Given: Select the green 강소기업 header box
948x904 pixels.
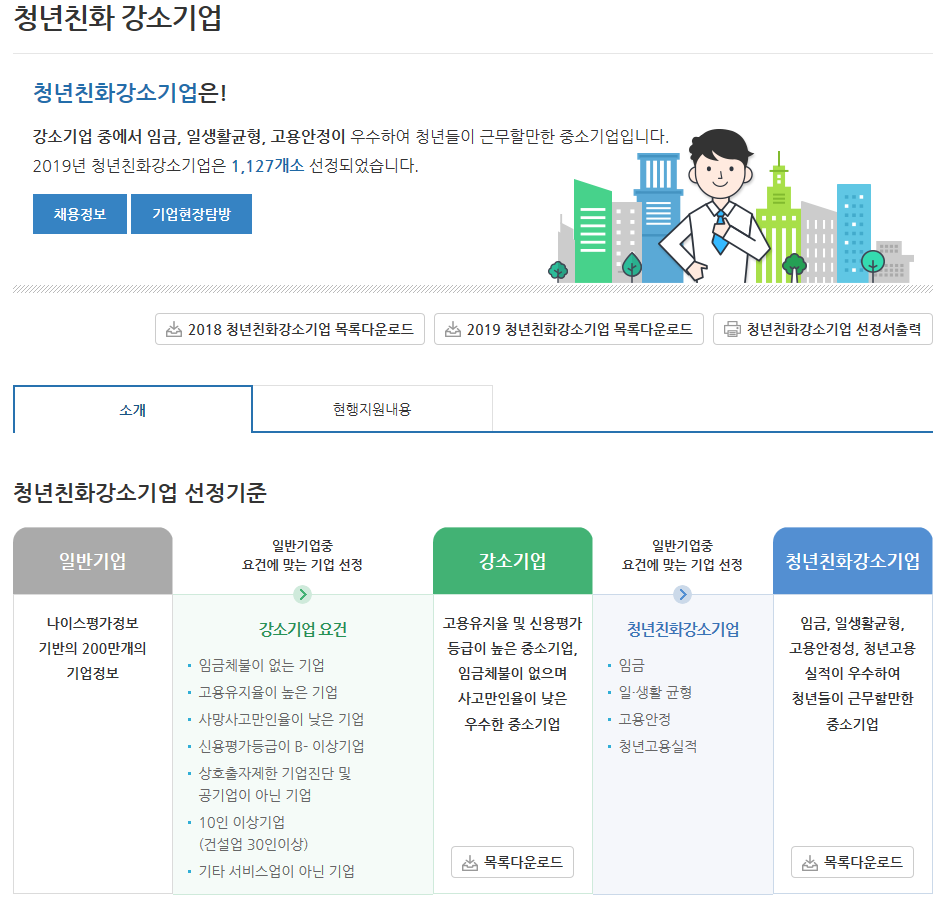Looking at the screenshot, I should point(513,561).
